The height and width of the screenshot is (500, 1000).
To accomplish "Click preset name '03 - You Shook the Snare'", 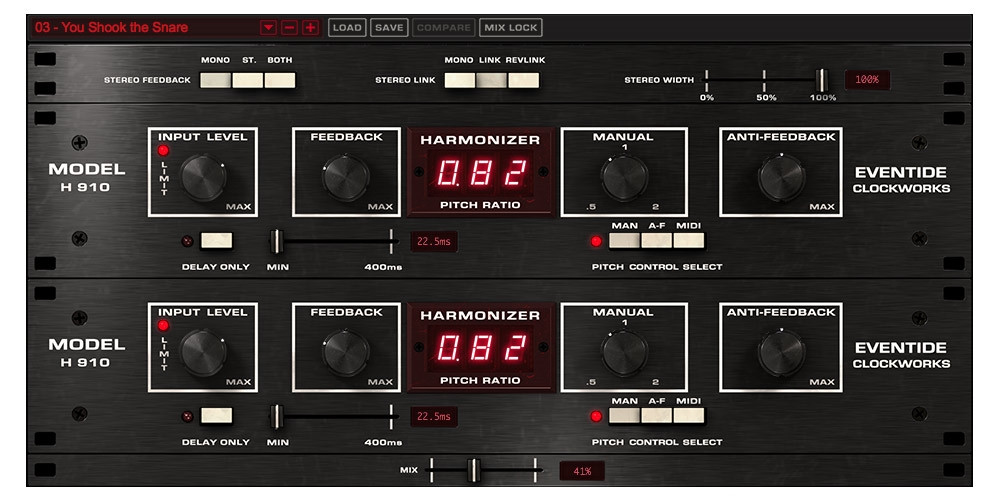I will 112,27.
